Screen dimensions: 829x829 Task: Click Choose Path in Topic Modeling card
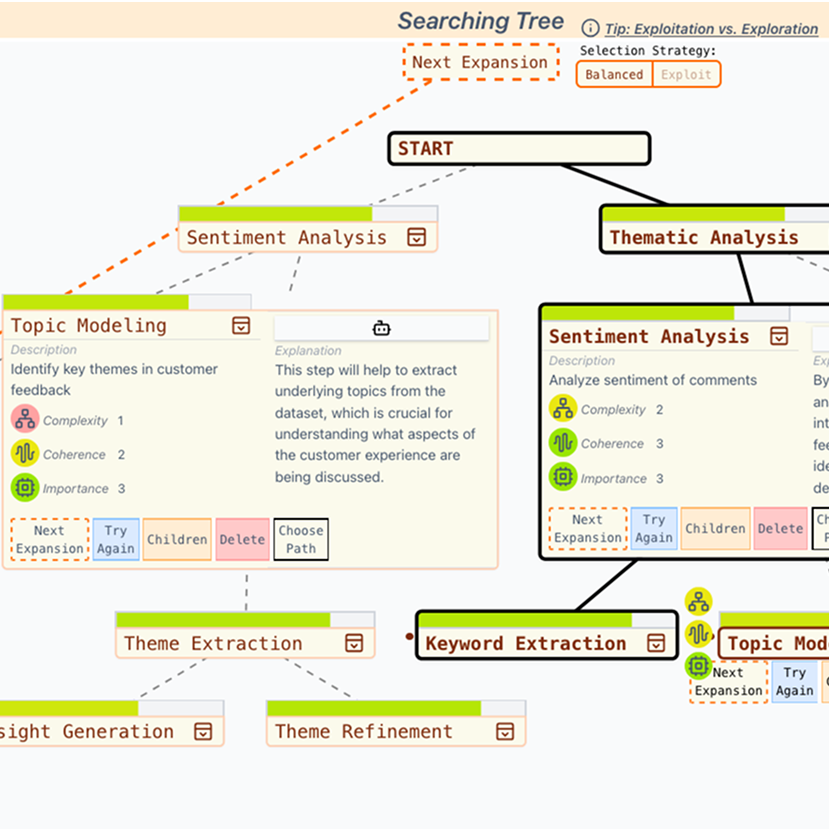click(301, 539)
